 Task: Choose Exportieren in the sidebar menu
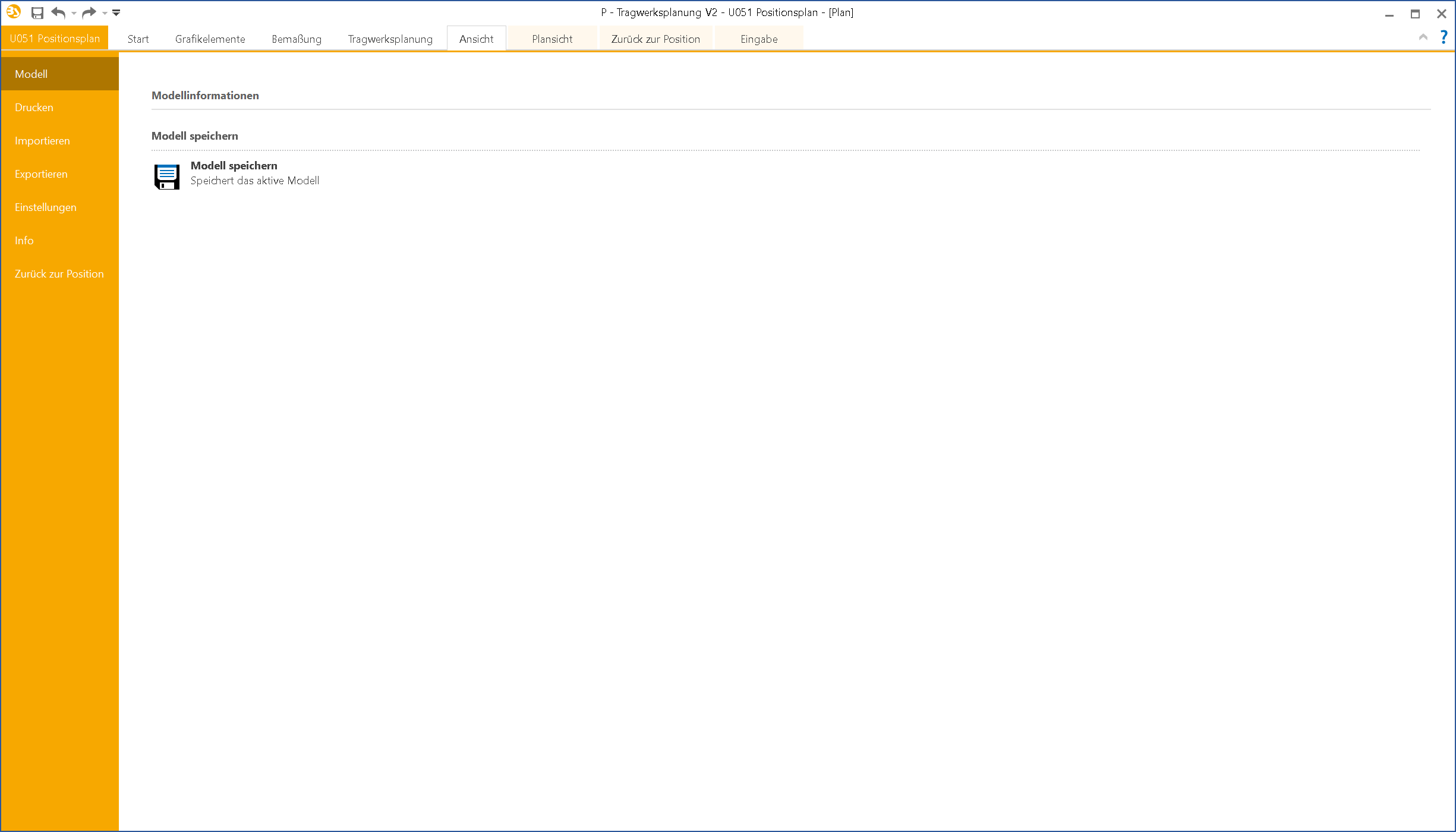[x=60, y=174]
